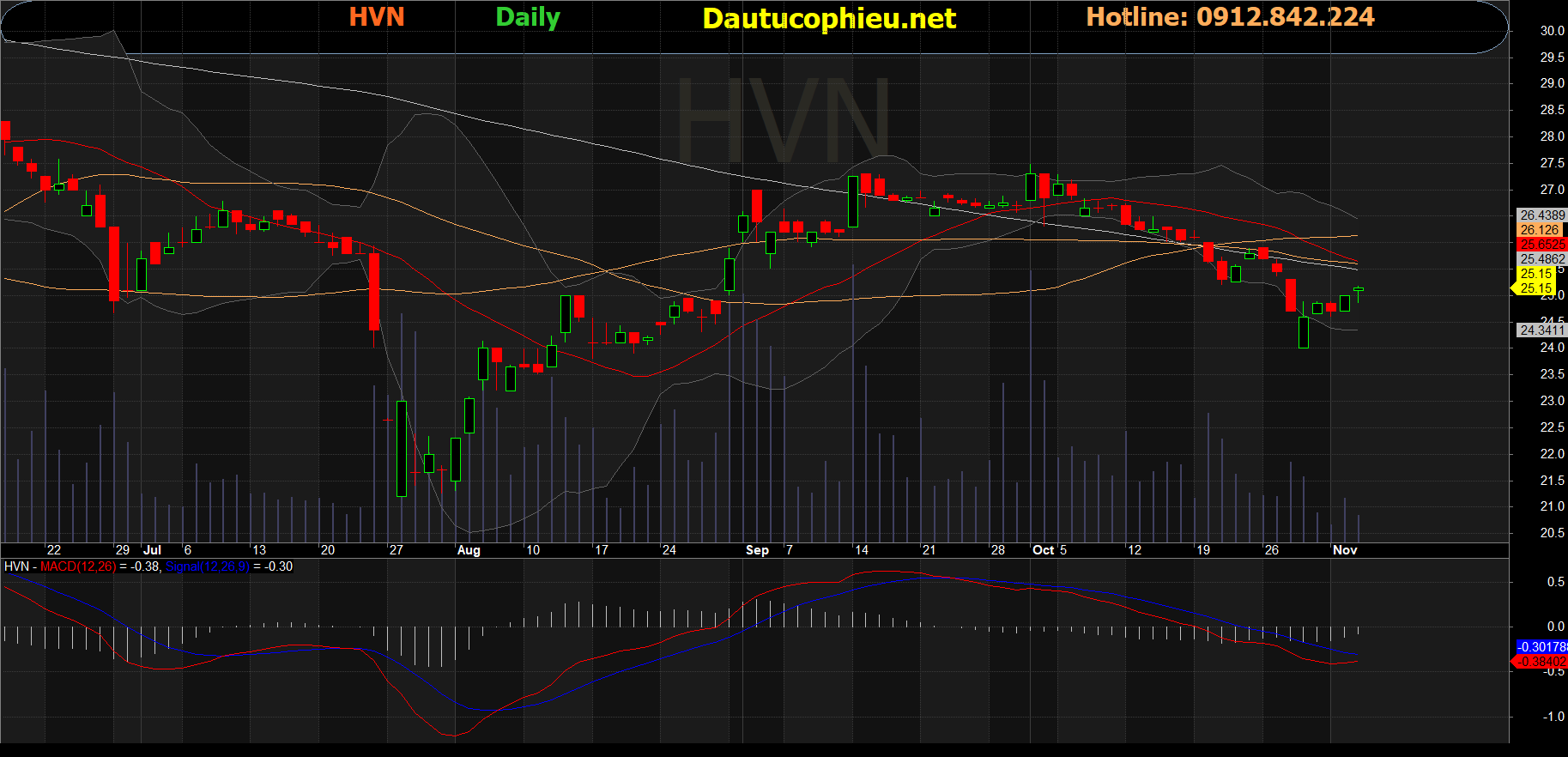The image size is (1568, 757).
Task: Click the grey 25.4862 value tag
Action: pyautogui.click(x=1542, y=259)
